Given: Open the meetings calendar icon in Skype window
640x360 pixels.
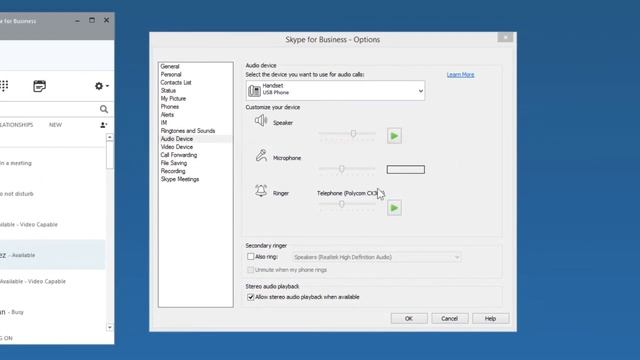Looking at the screenshot, I should tap(40, 86).
